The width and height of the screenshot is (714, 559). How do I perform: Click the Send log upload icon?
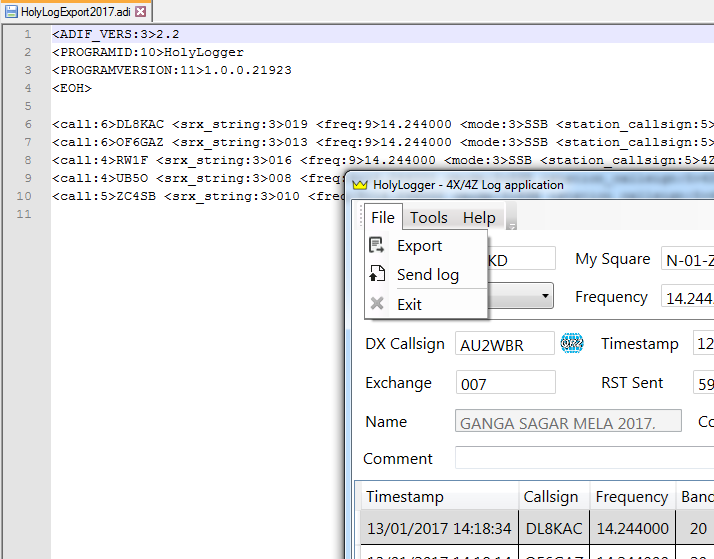(x=377, y=274)
